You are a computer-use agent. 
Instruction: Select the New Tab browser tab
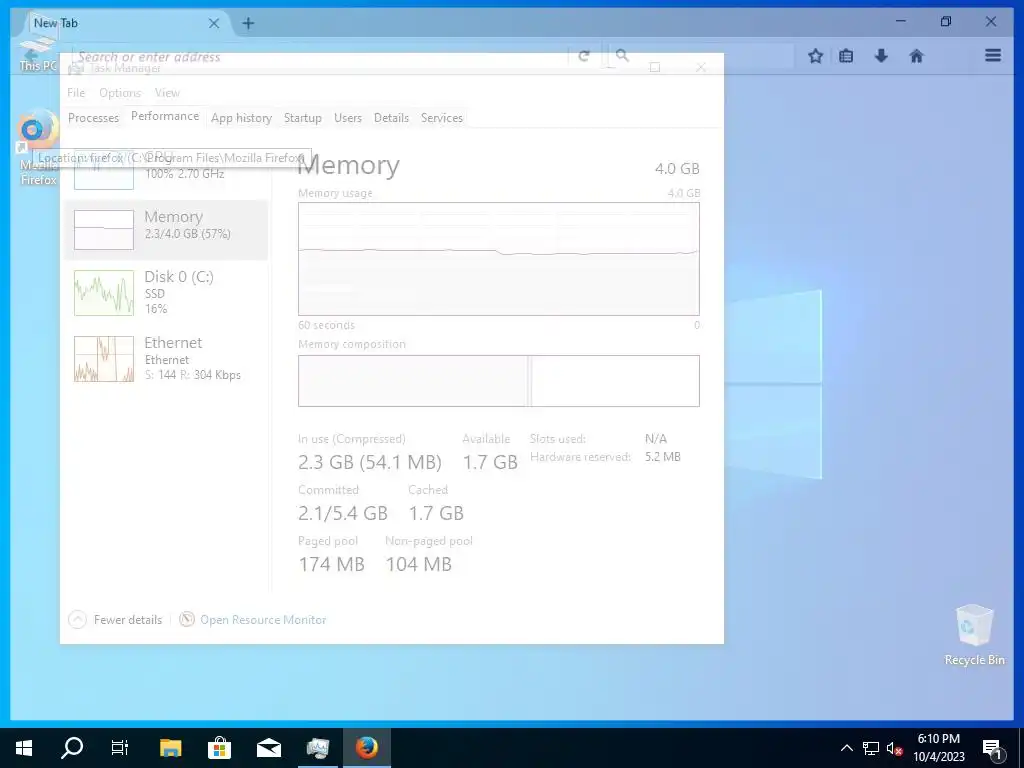coord(124,24)
